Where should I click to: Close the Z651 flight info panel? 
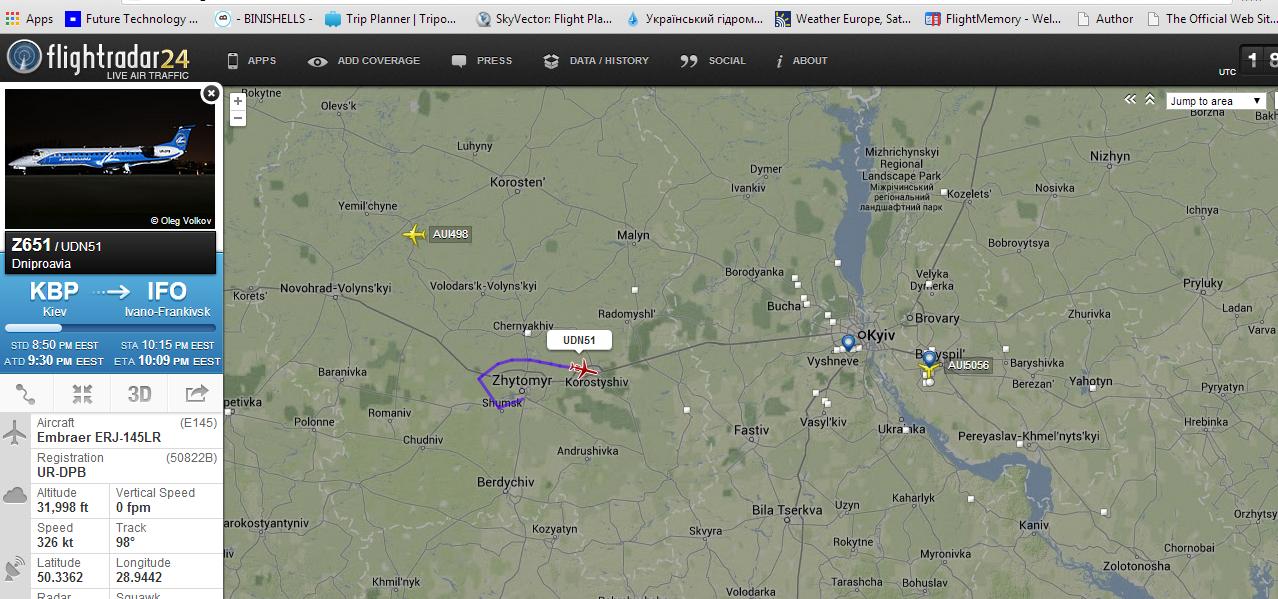click(210, 94)
